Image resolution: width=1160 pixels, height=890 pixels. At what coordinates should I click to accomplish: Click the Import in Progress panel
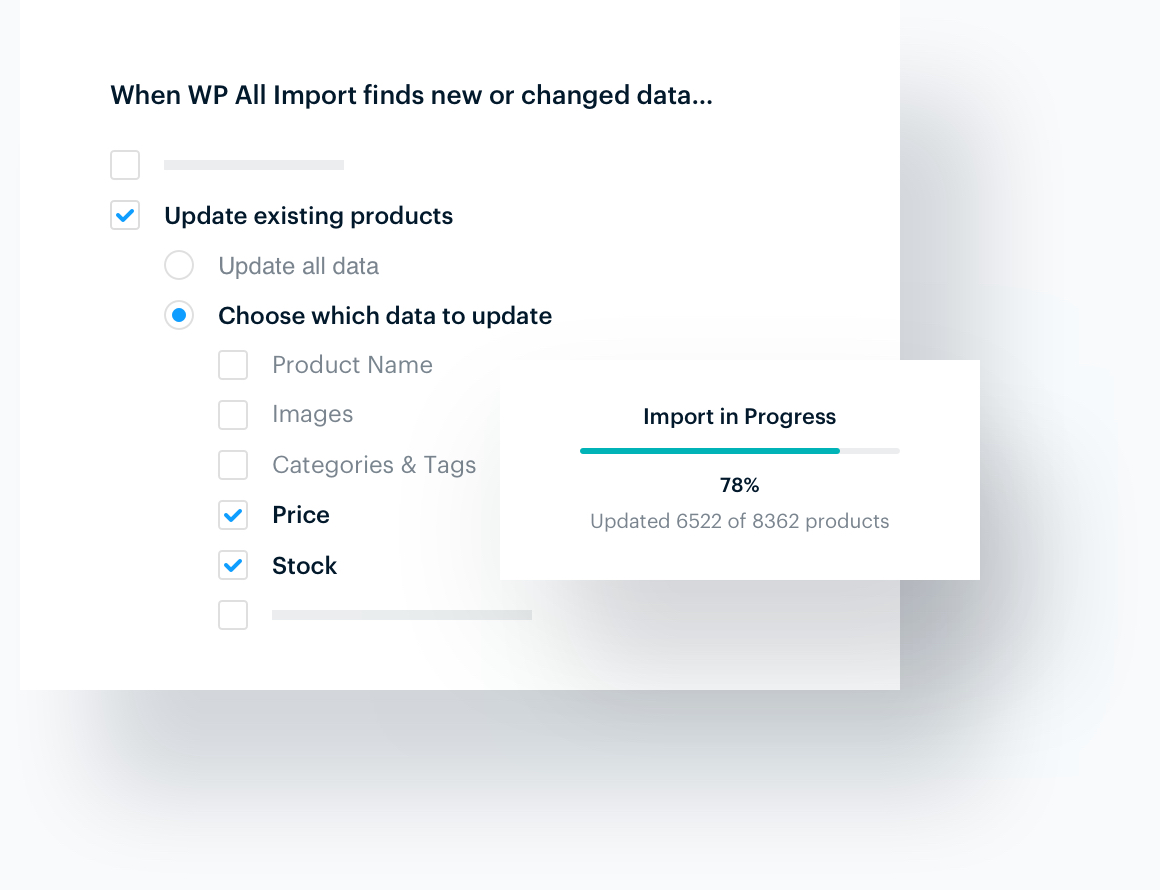pyautogui.click(x=740, y=470)
